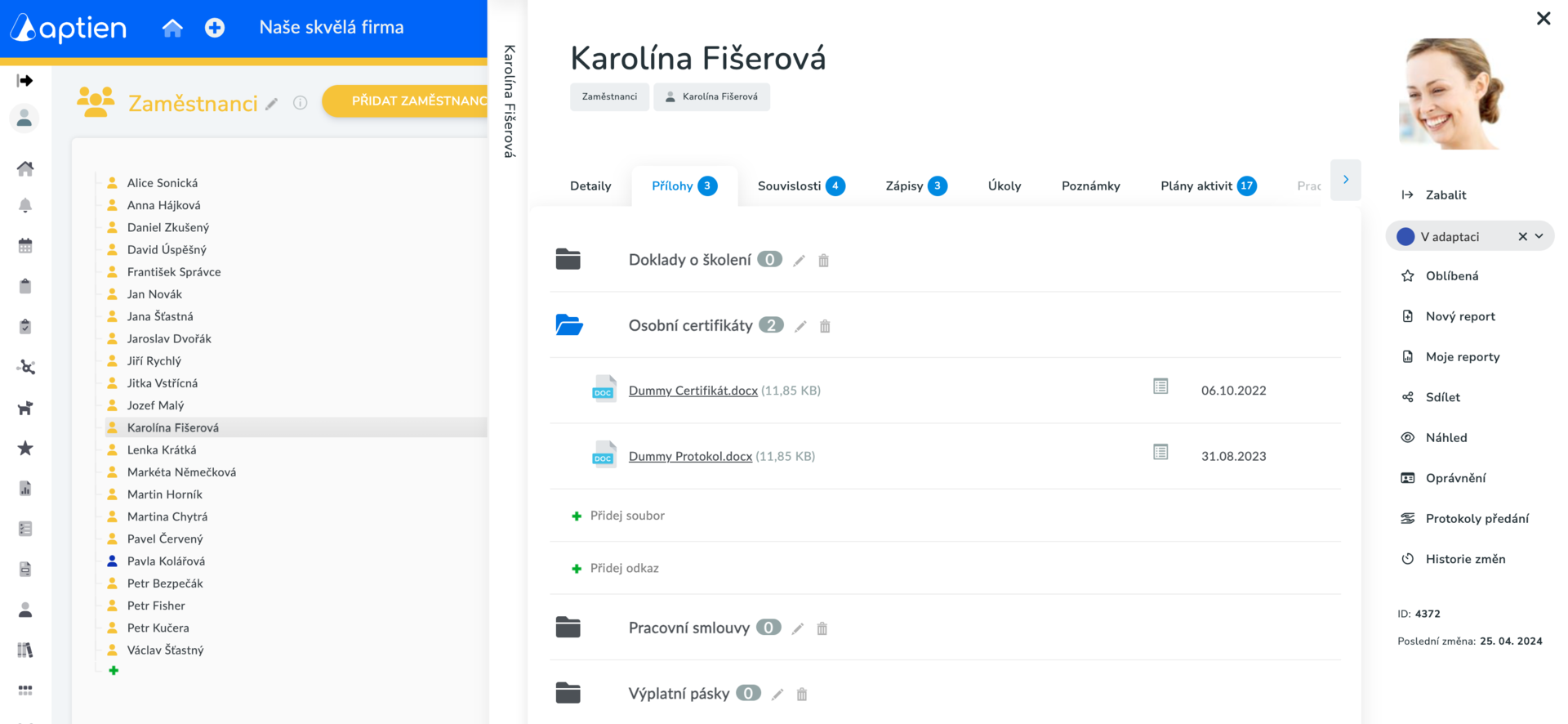Click PŘIDAT ZAMĚSTNANCE button
Image resolution: width=1568 pixels, height=724 pixels.
[x=405, y=101]
